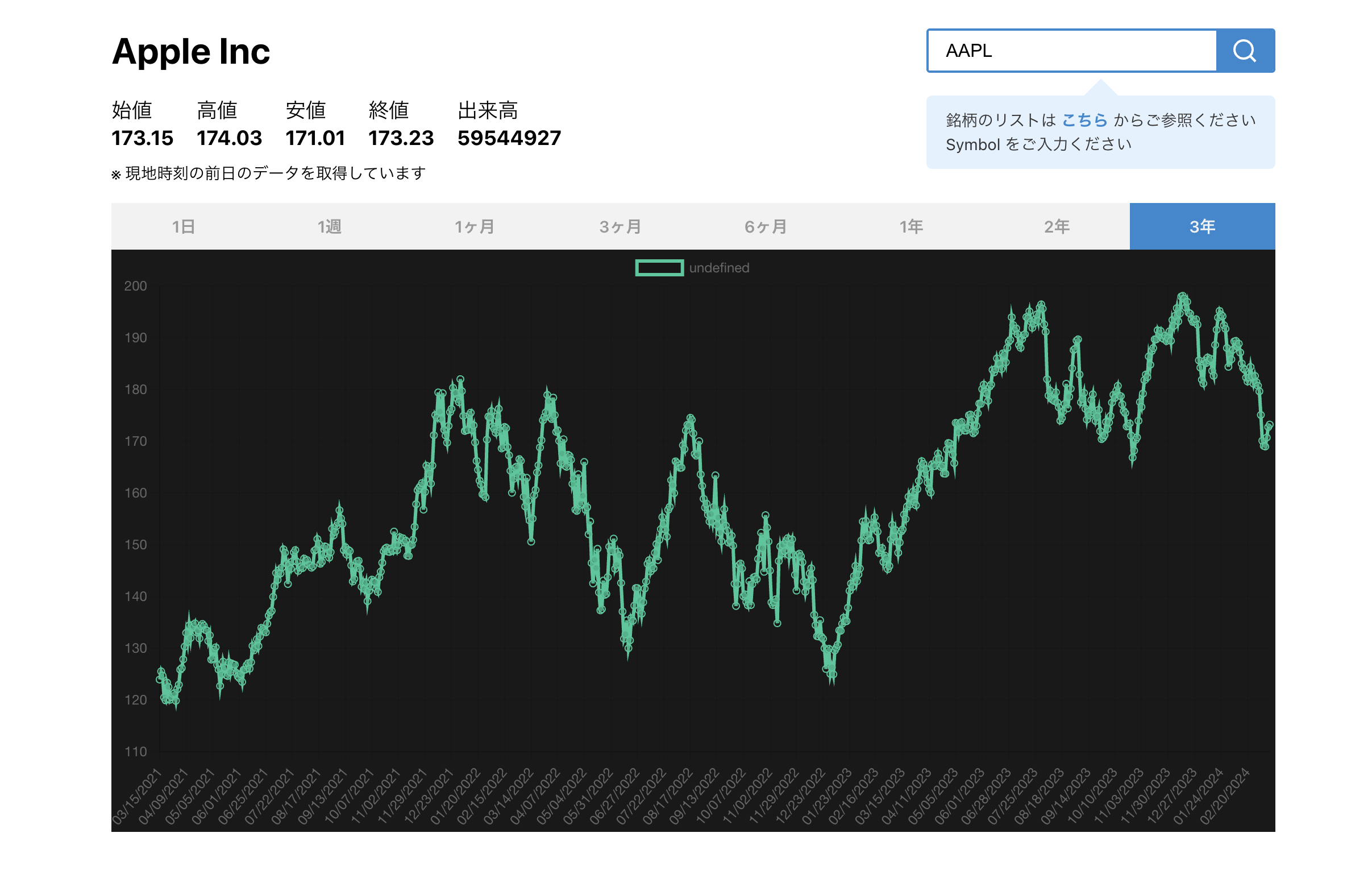Toggle the green legend box dataset

[x=659, y=268]
